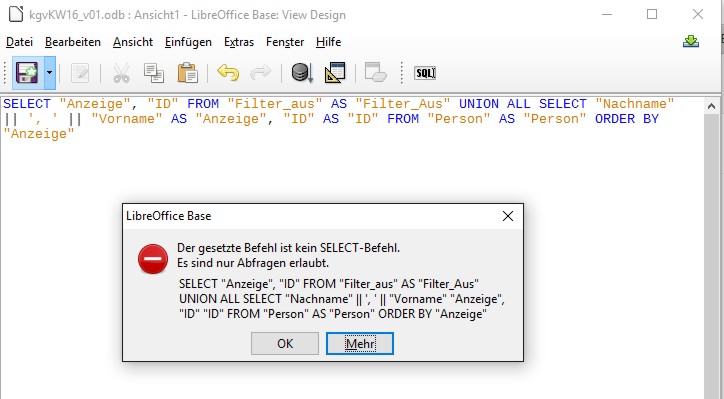Toggle the Run SQL directly button
Image resolution: width=724 pixels, height=399 pixels.
point(425,73)
